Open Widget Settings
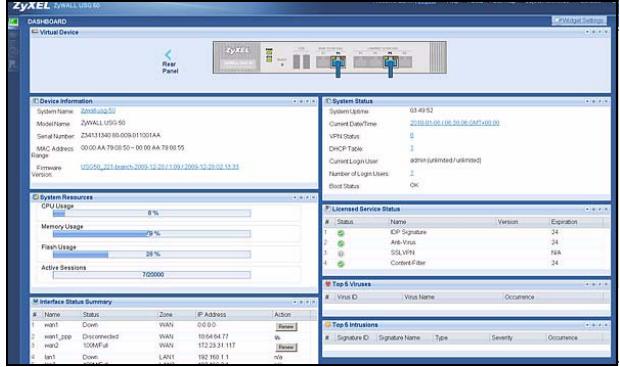 click(x=579, y=20)
